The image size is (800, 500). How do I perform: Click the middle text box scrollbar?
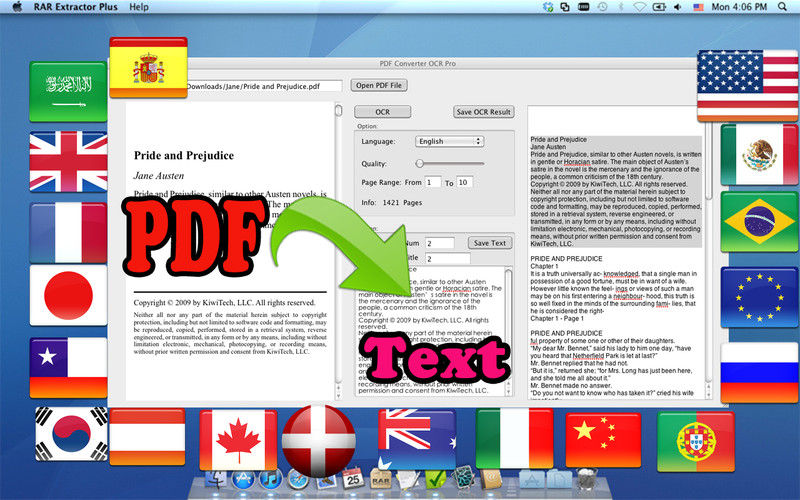[508, 331]
